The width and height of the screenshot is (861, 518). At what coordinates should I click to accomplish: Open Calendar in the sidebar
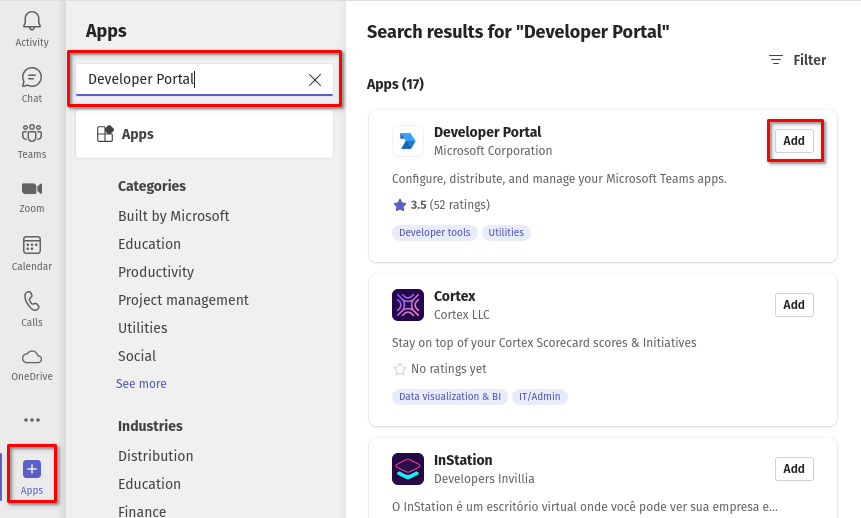32,253
